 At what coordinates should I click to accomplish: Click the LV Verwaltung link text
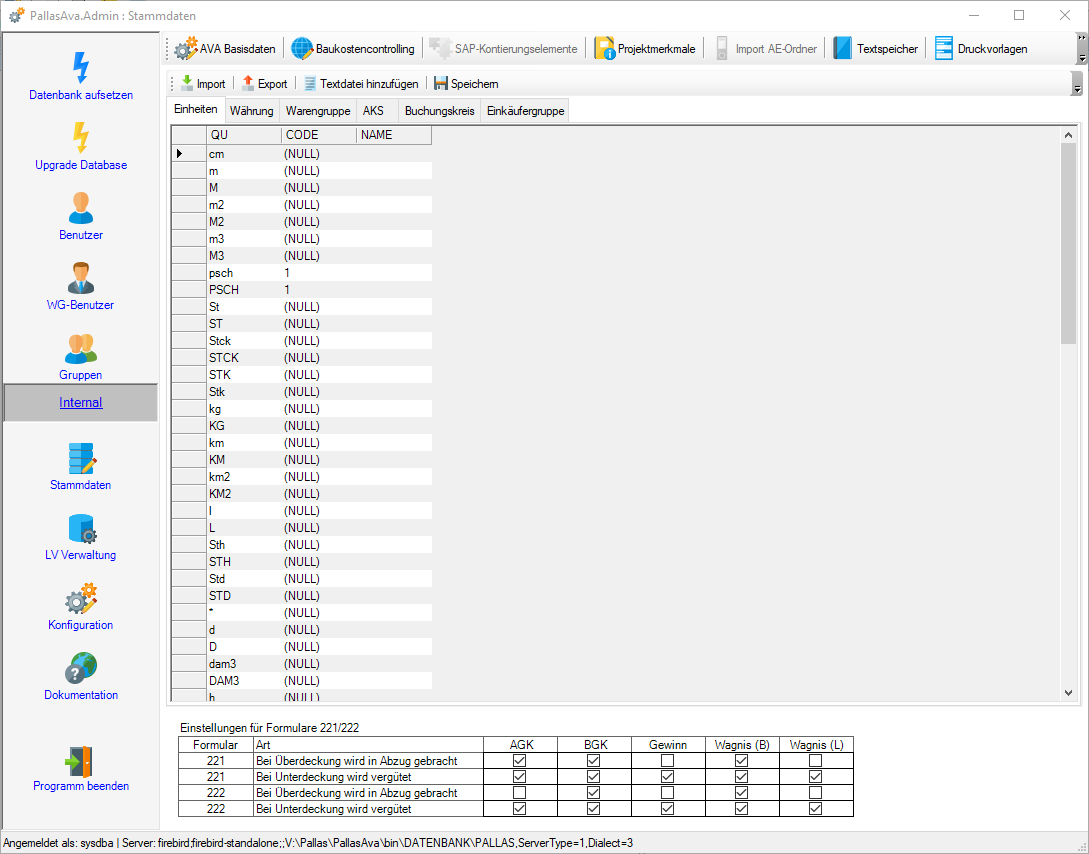(x=81, y=555)
